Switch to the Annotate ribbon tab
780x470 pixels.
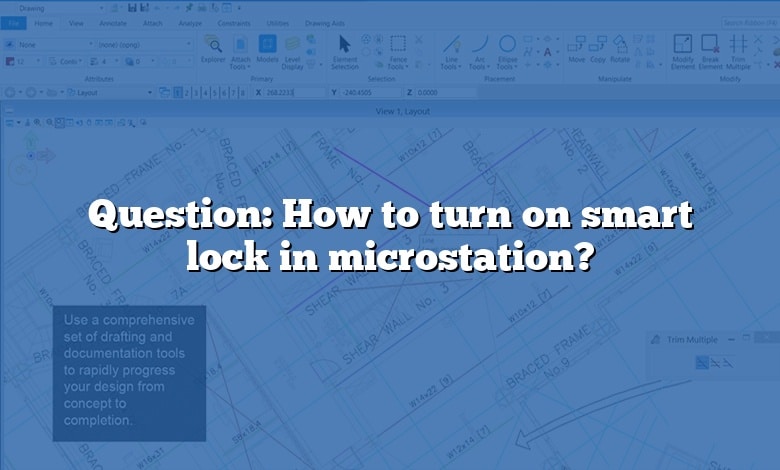point(113,23)
